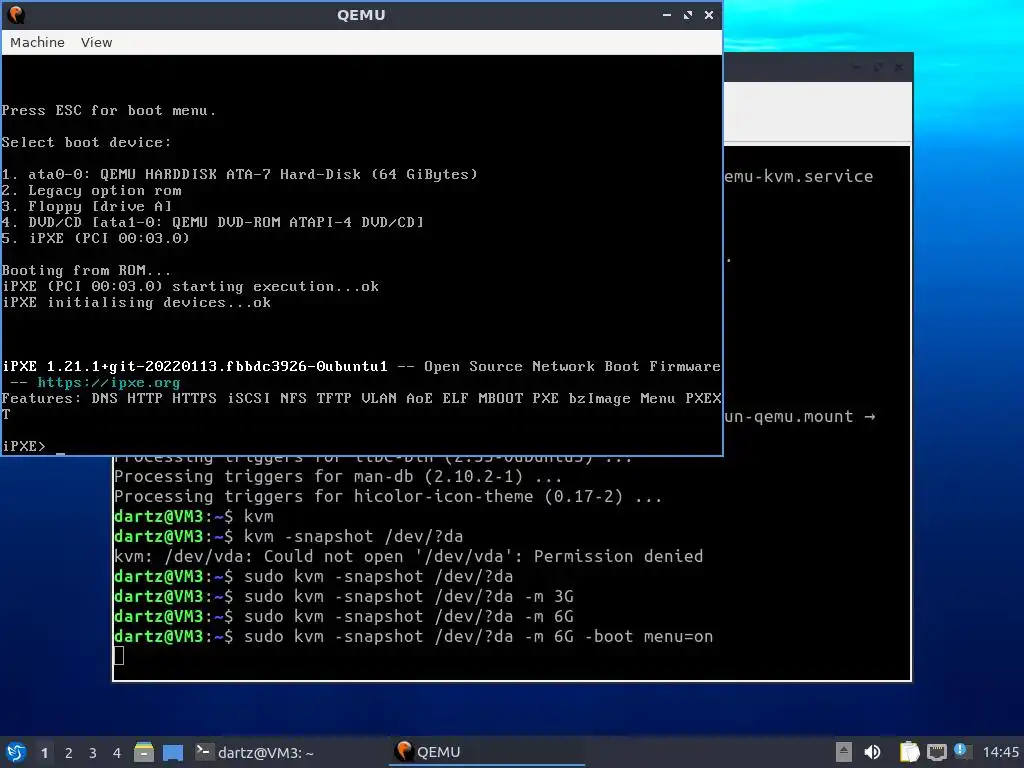Image resolution: width=1024 pixels, height=768 pixels.
Task: Click 'Processing triggers for hicolor-icon-theme' line
Action: tap(388, 496)
